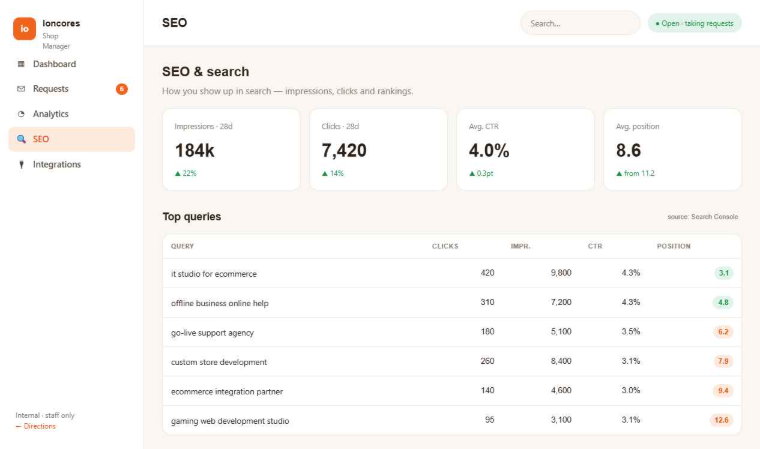The width and height of the screenshot is (760, 449).
Task: Click CTR value 3.5%
Action: (631, 332)
